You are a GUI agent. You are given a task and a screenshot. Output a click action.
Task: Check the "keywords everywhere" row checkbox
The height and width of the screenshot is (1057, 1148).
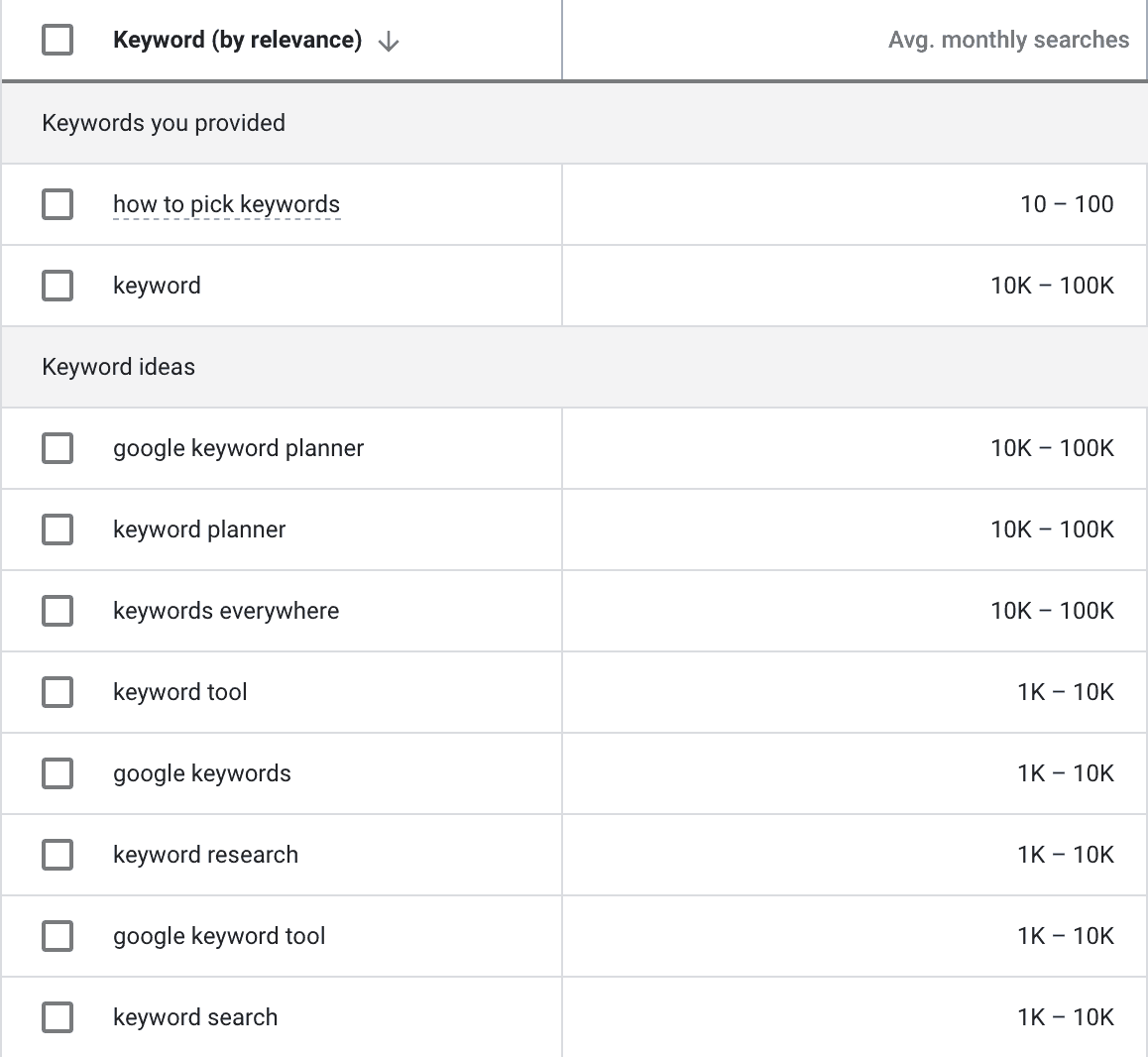click(x=57, y=611)
